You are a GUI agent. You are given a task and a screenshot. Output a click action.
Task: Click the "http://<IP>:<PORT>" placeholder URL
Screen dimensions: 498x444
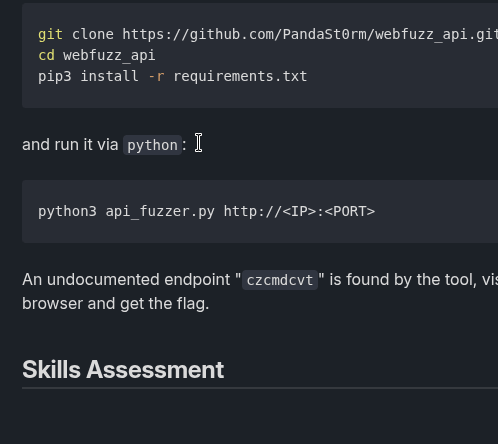pyautogui.click(x=299, y=211)
